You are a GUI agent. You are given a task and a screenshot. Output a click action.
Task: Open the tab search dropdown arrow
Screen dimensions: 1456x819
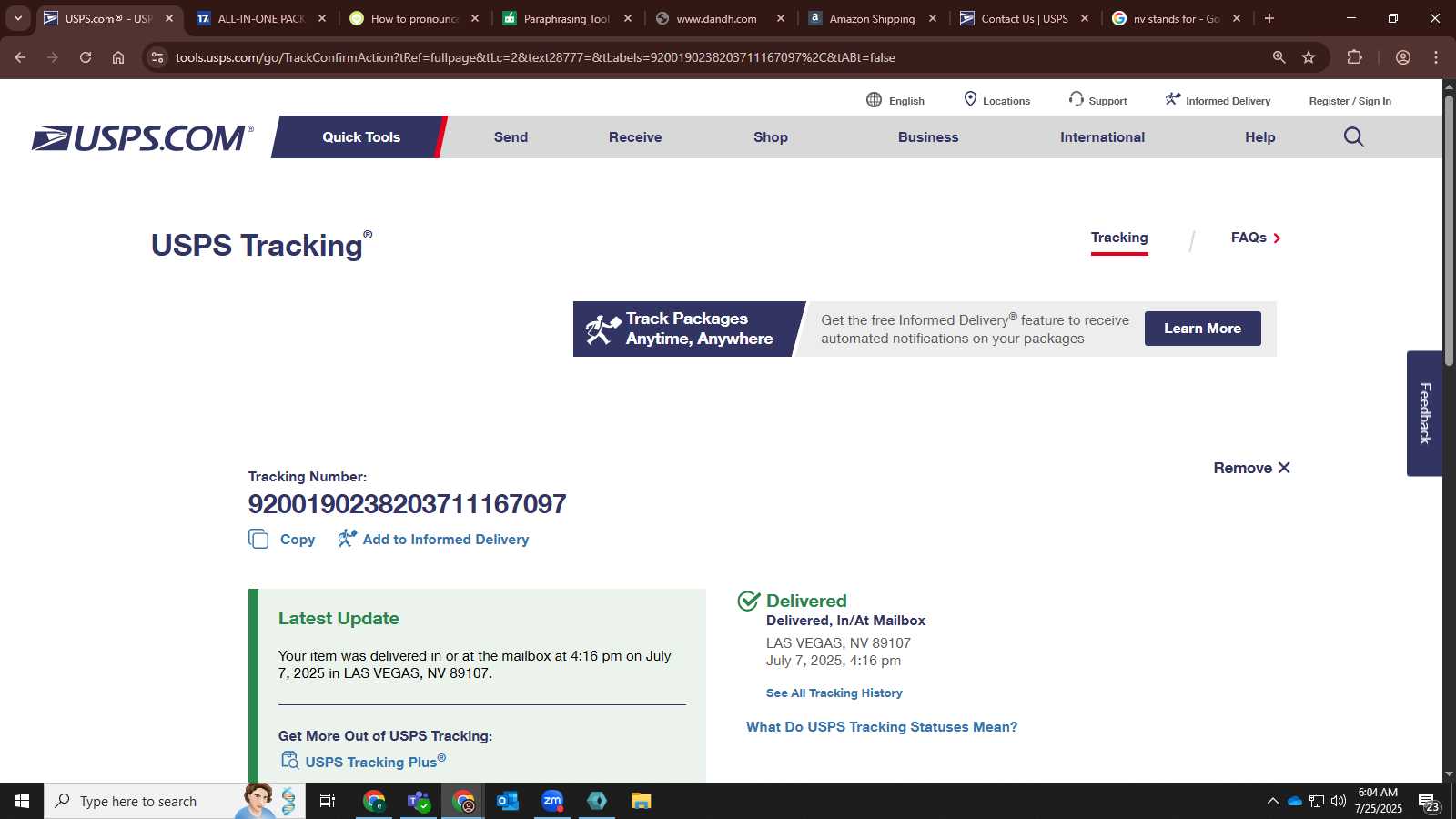point(18,18)
